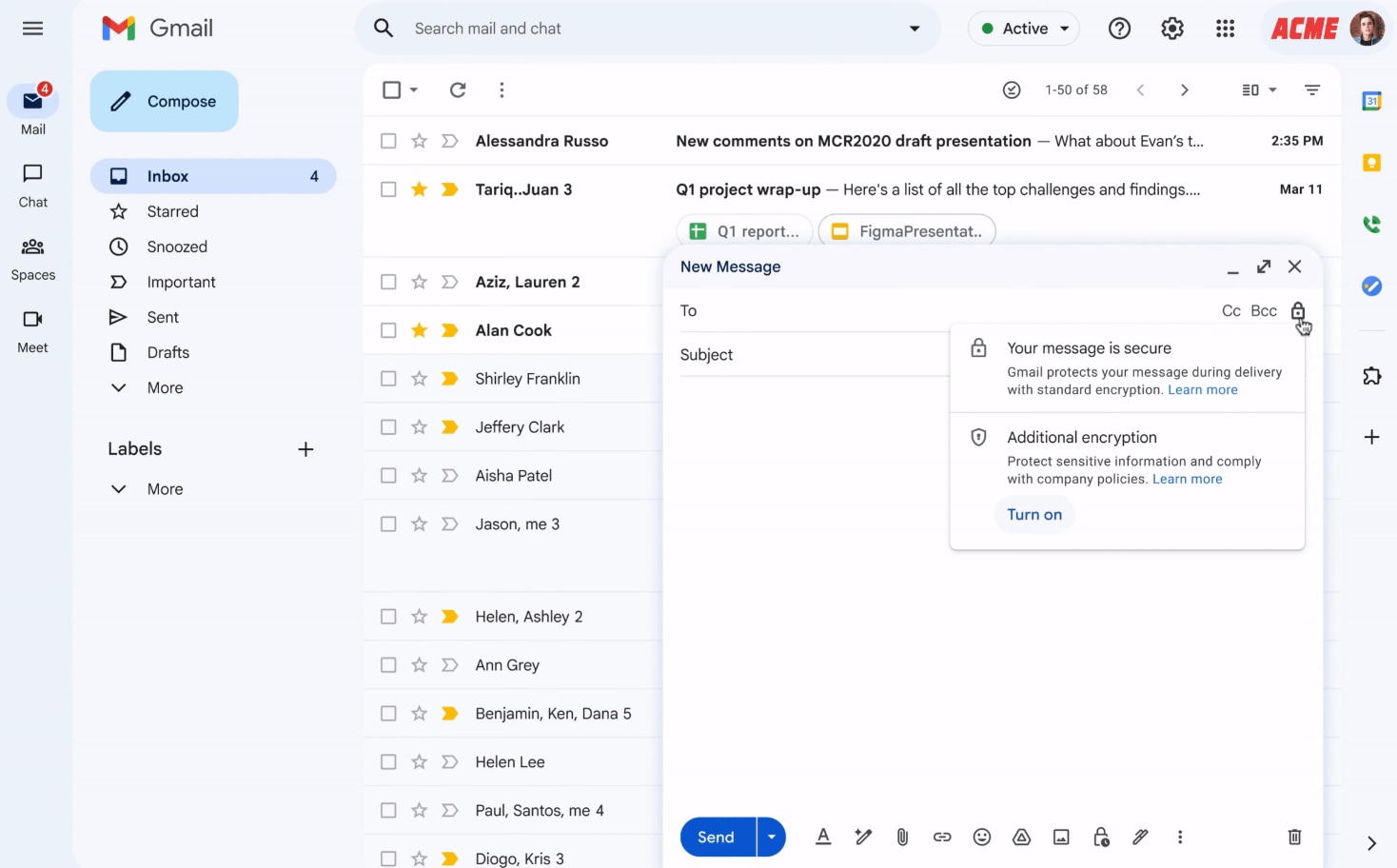Open the more options menu above inbox

[502, 89]
